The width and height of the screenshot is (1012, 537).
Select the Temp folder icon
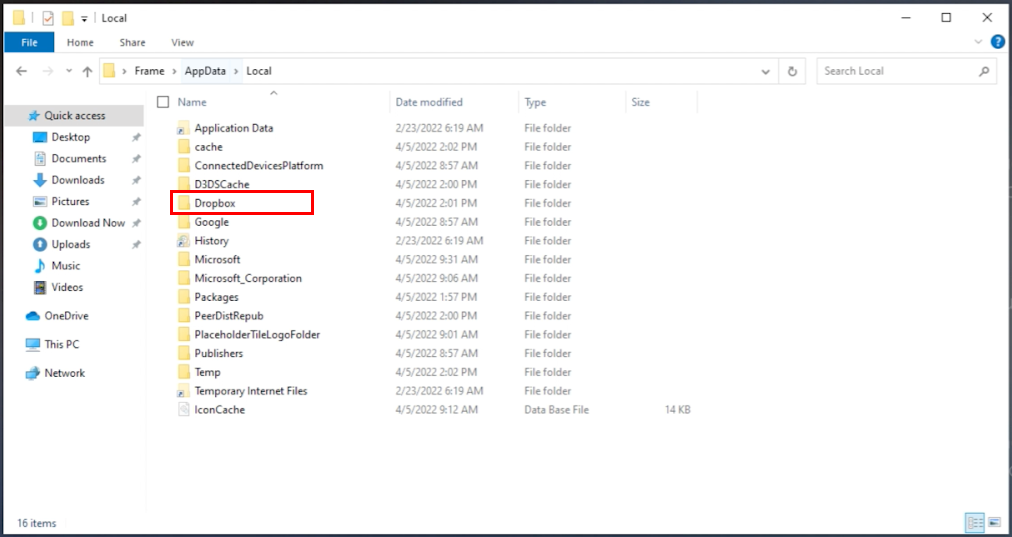(184, 372)
